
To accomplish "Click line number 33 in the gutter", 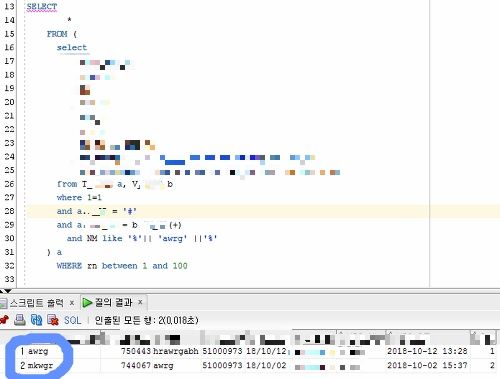I will click(9, 279).
